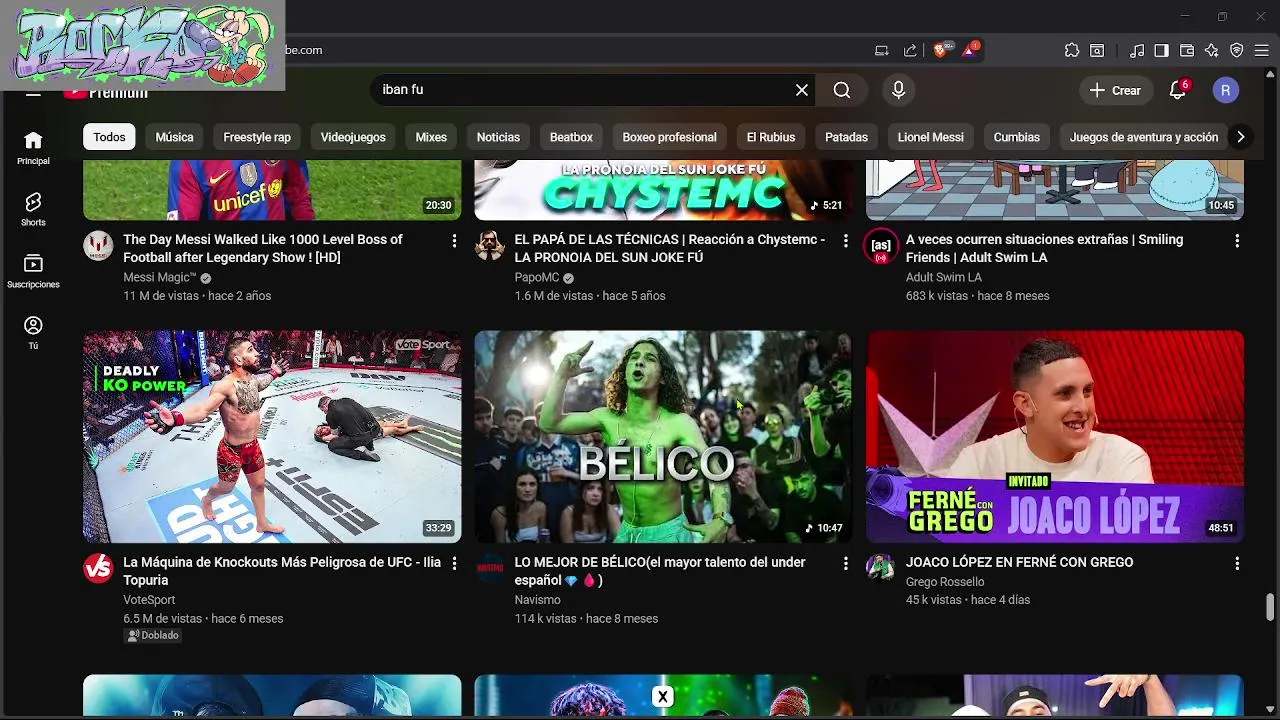The width and height of the screenshot is (1280, 720).
Task: Select the Música filter chip
Action: pyautogui.click(x=174, y=137)
